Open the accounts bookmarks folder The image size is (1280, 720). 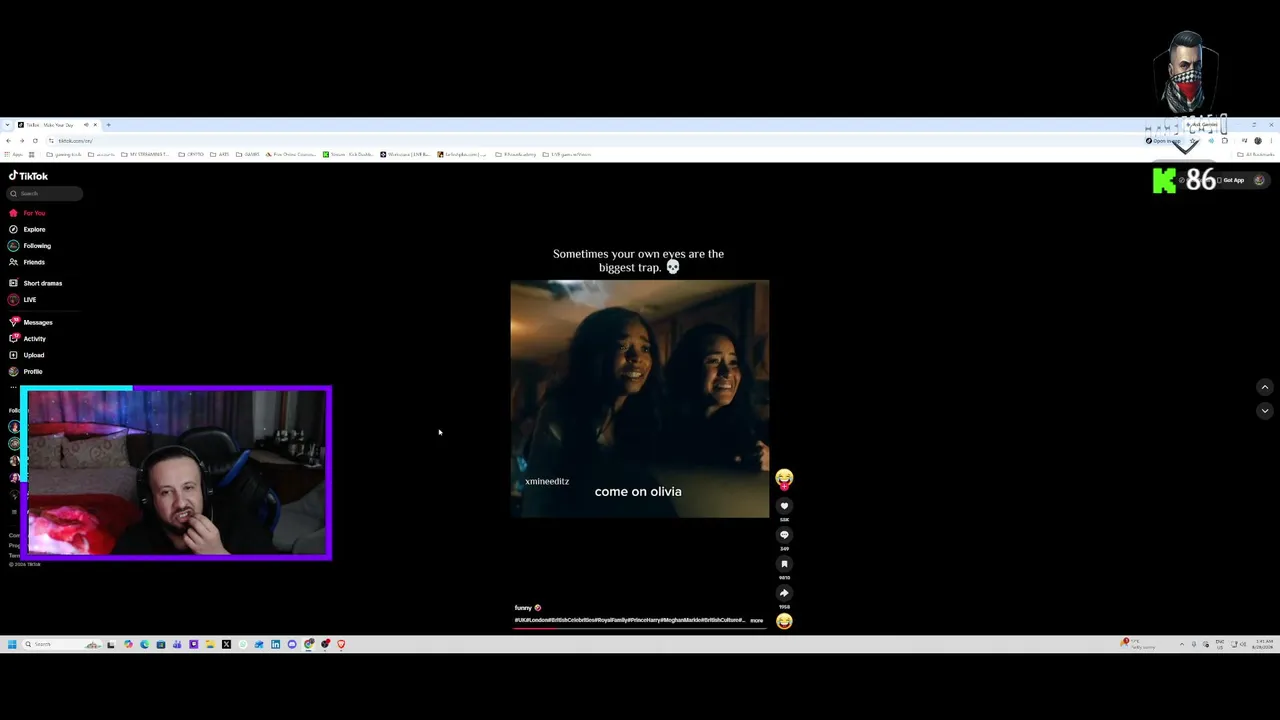(x=103, y=155)
